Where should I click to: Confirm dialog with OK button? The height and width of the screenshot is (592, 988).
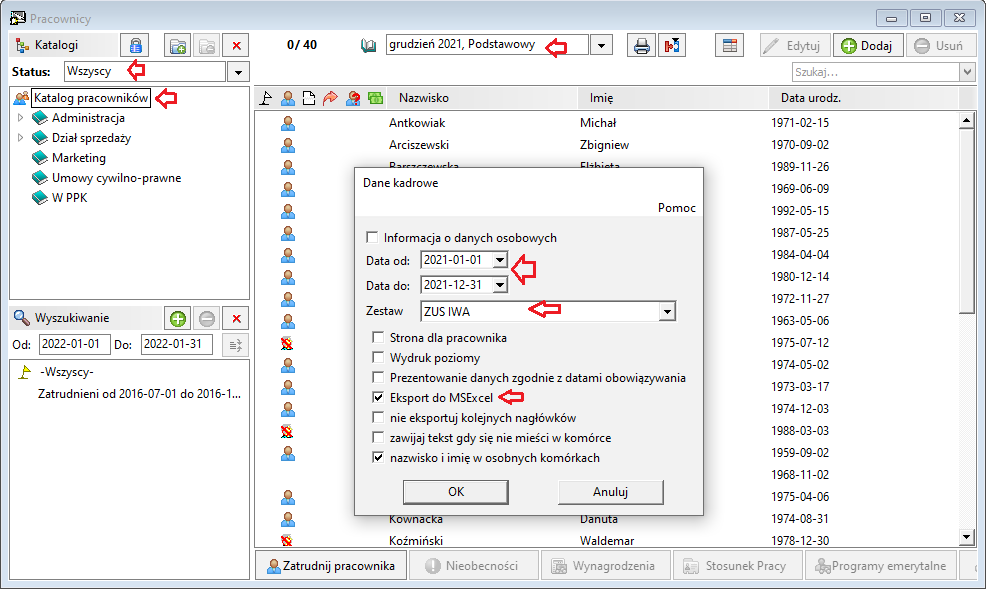pyautogui.click(x=456, y=492)
